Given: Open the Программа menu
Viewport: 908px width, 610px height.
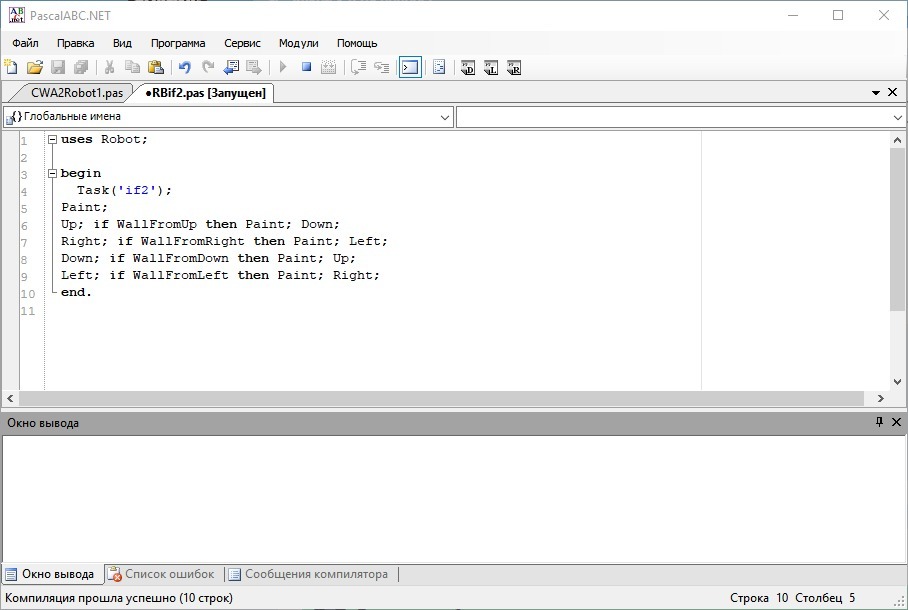Looking at the screenshot, I should (178, 43).
